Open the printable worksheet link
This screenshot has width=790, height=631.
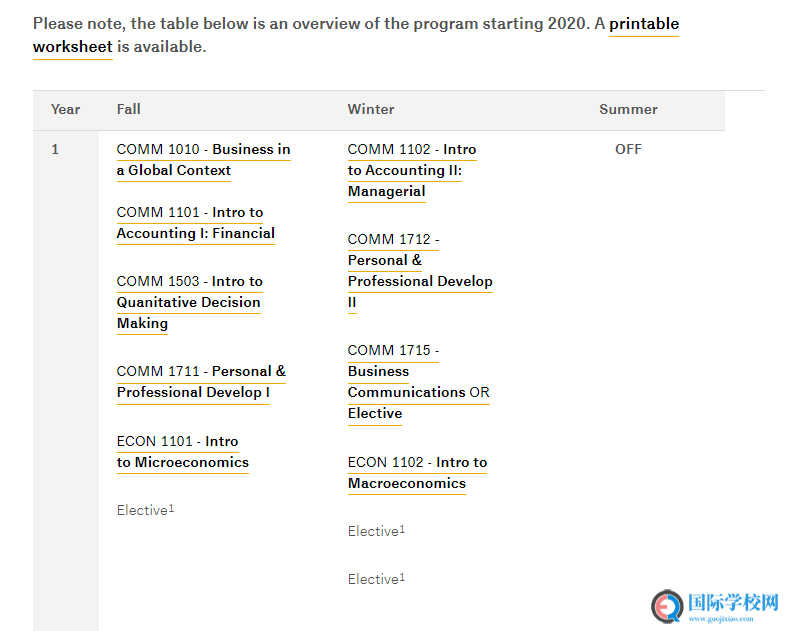(x=643, y=24)
